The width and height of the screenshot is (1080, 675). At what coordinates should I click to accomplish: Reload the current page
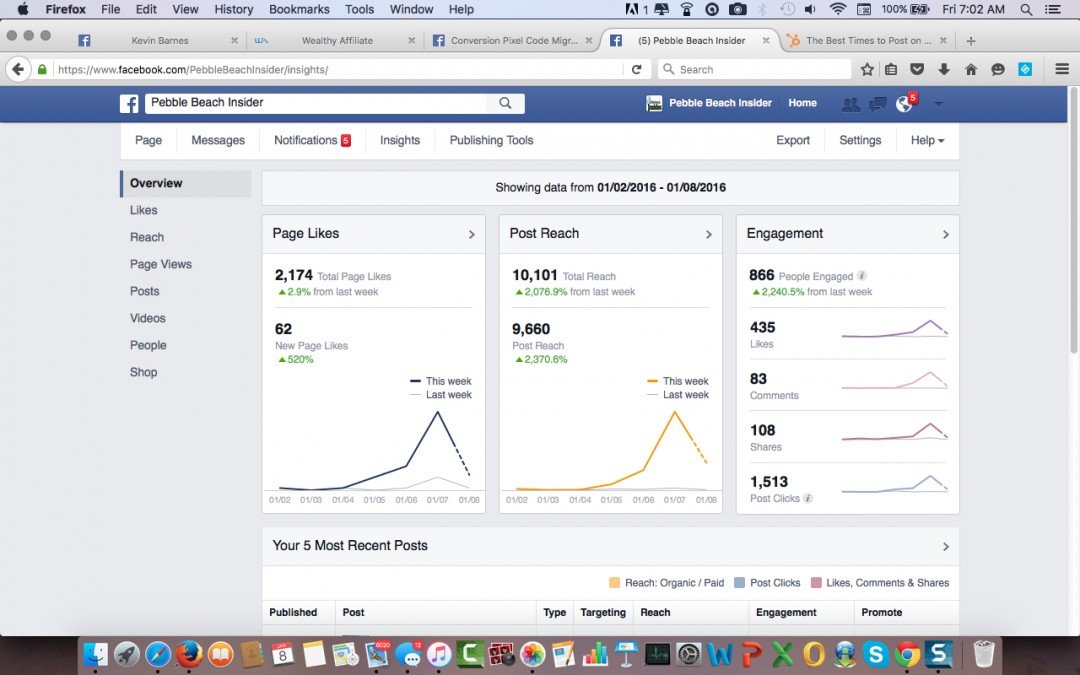point(636,70)
